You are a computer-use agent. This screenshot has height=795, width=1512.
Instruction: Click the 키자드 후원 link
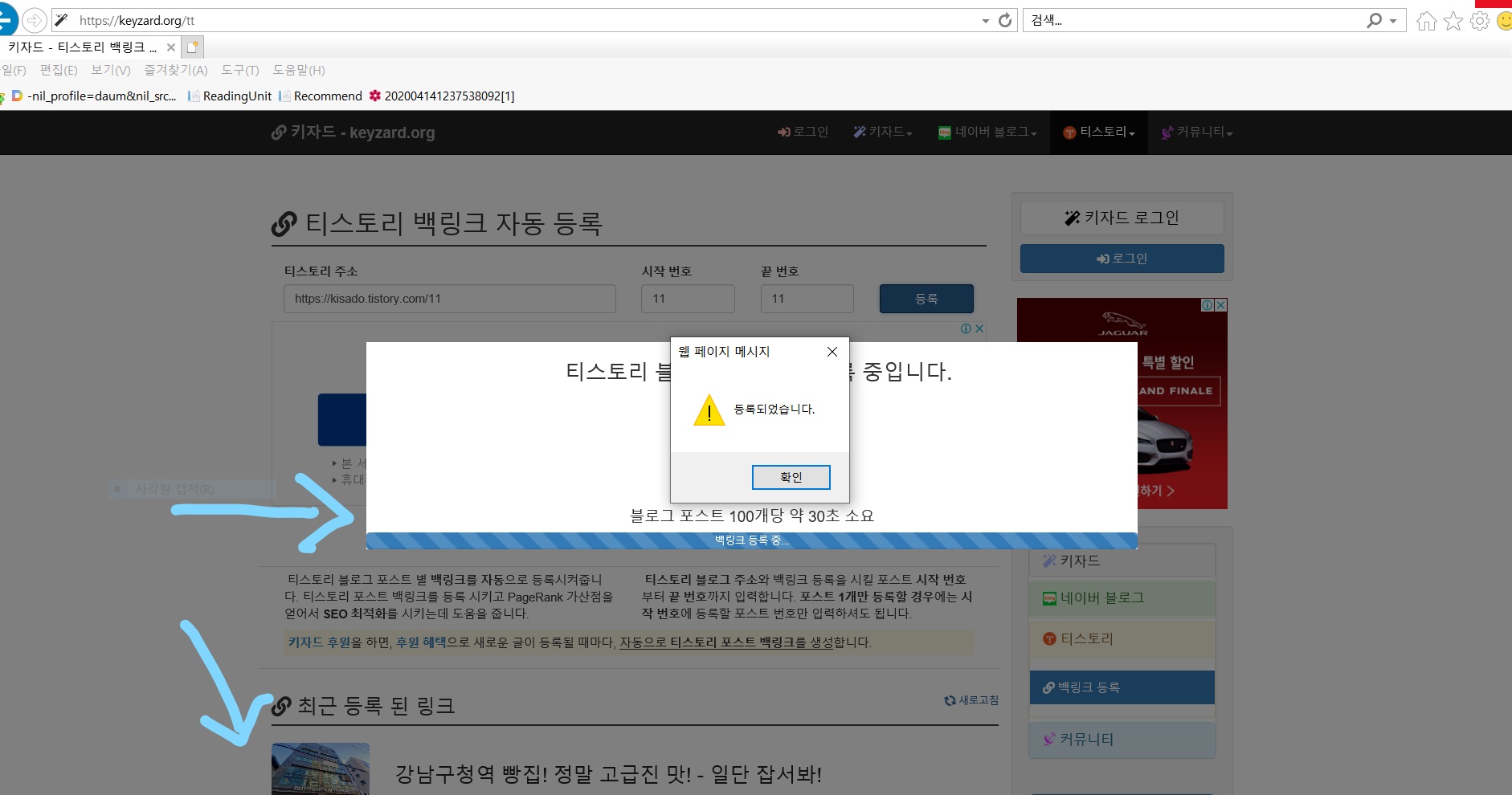pyautogui.click(x=319, y=642)
